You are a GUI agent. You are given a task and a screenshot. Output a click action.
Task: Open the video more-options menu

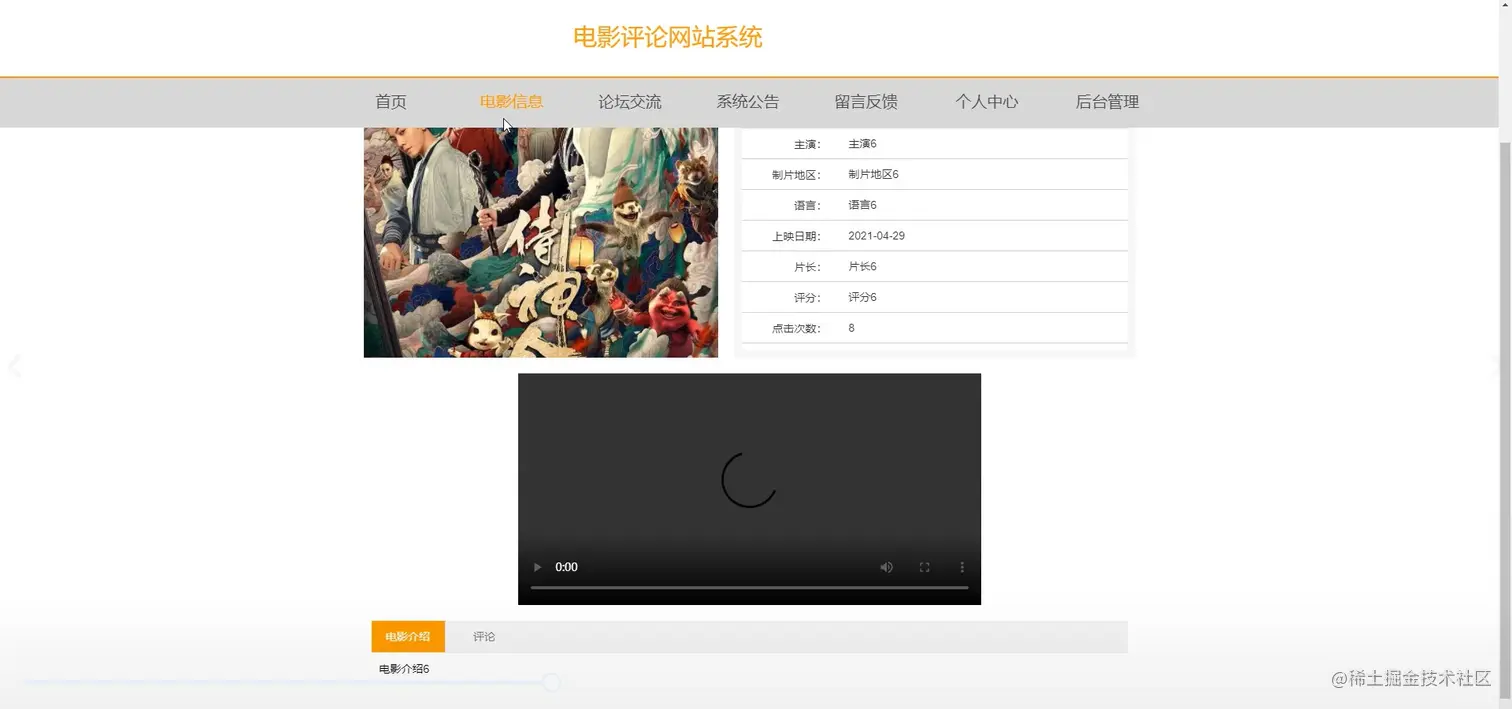coord(962,567)
